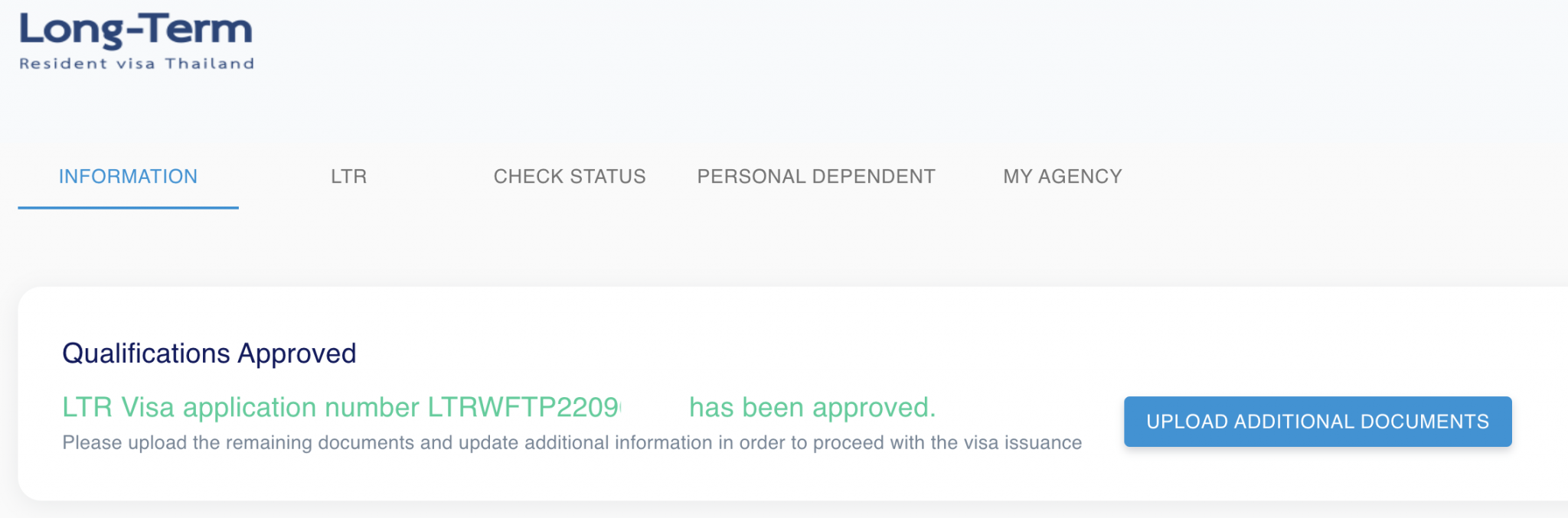The width and height of the screenshot is (1568, 518).
Task: Open the LTR tab
Action: coord(348,177)
